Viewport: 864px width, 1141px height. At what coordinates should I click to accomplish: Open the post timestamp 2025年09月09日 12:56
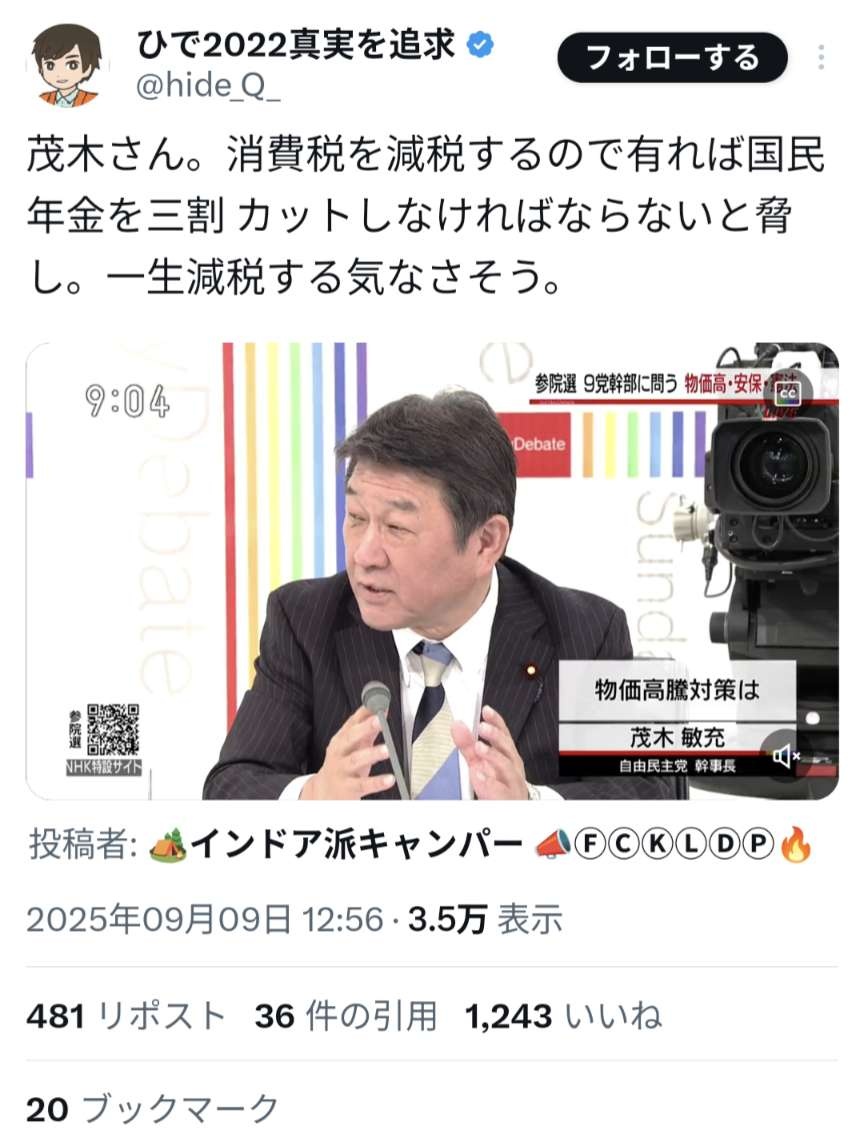click(205, 919)
